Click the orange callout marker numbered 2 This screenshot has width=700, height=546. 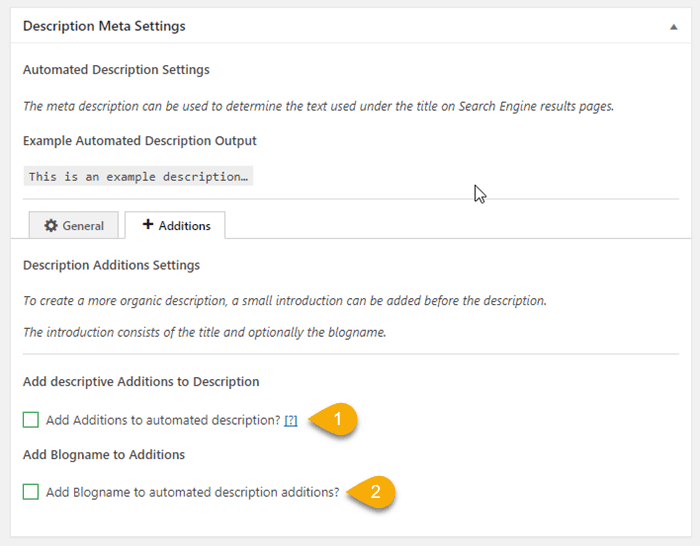click(375, 492)
